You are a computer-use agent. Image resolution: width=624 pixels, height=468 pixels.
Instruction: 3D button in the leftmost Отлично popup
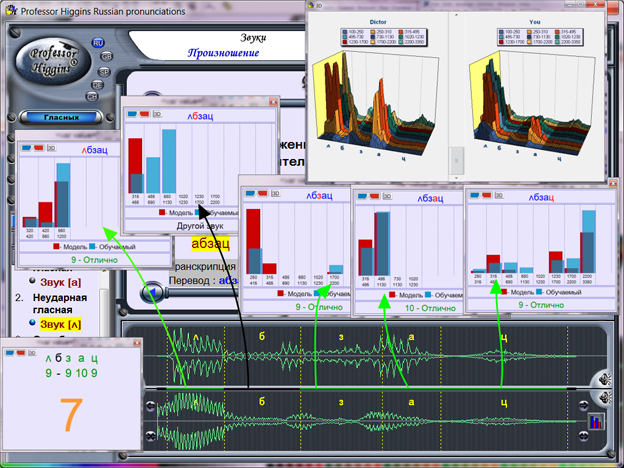pos(51,148)
